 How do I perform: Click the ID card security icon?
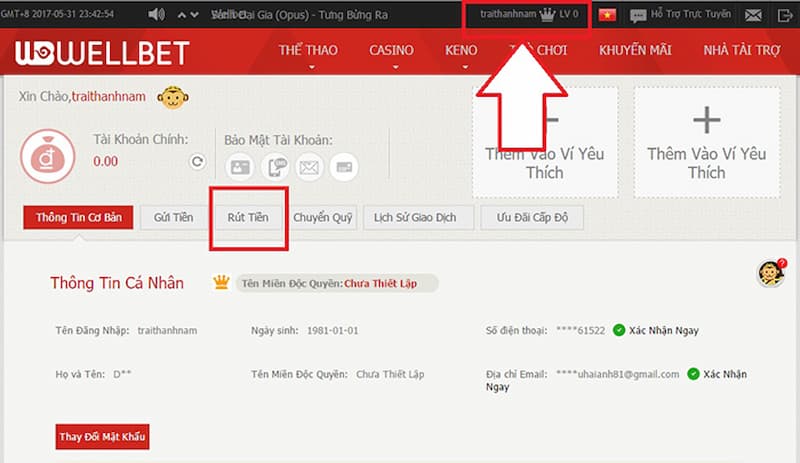[241, 167]
